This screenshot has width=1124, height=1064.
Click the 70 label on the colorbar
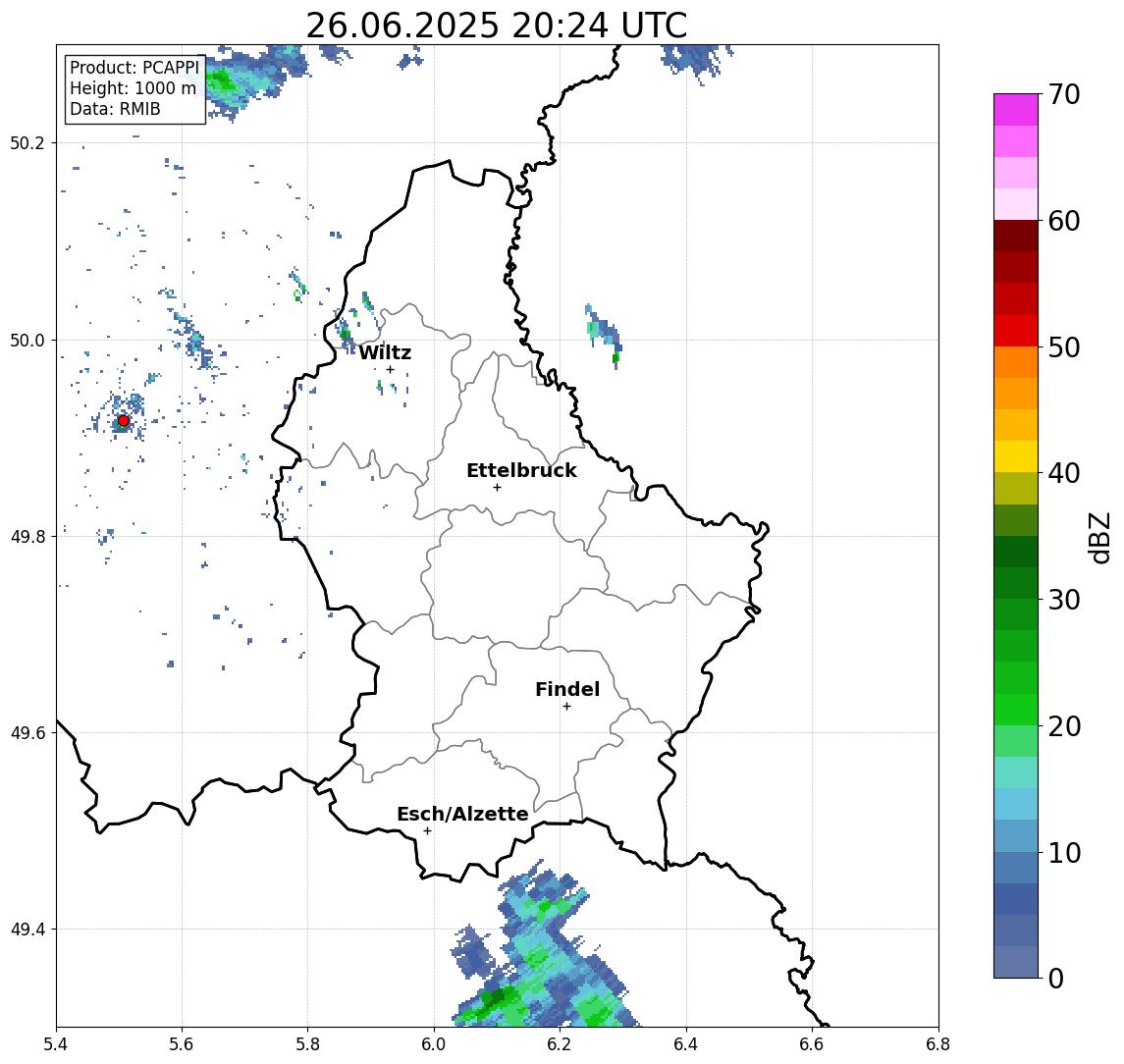1064,94
